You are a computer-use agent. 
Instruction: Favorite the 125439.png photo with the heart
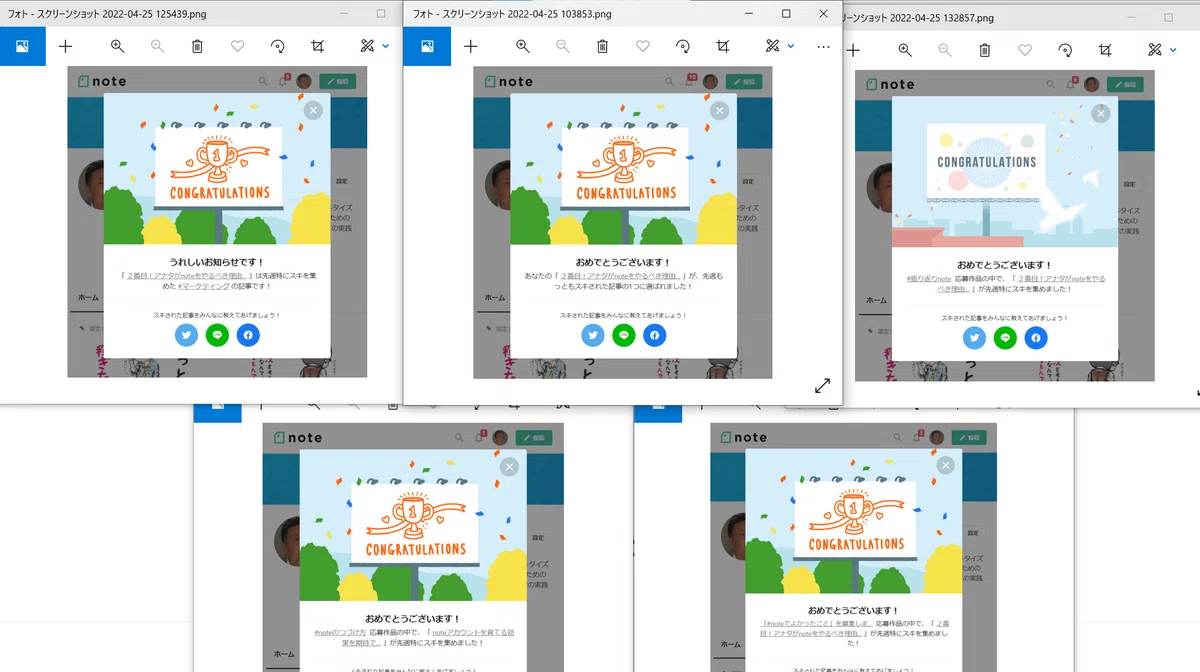pos(237,46)
